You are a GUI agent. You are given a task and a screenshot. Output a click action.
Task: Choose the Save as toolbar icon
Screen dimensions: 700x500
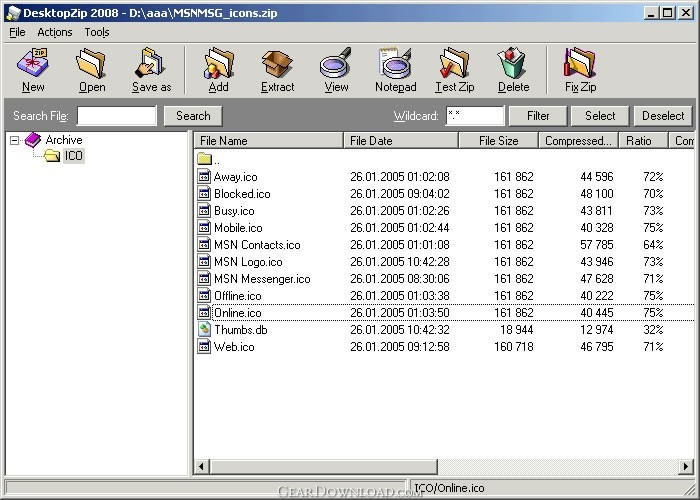tap(151, 64)
